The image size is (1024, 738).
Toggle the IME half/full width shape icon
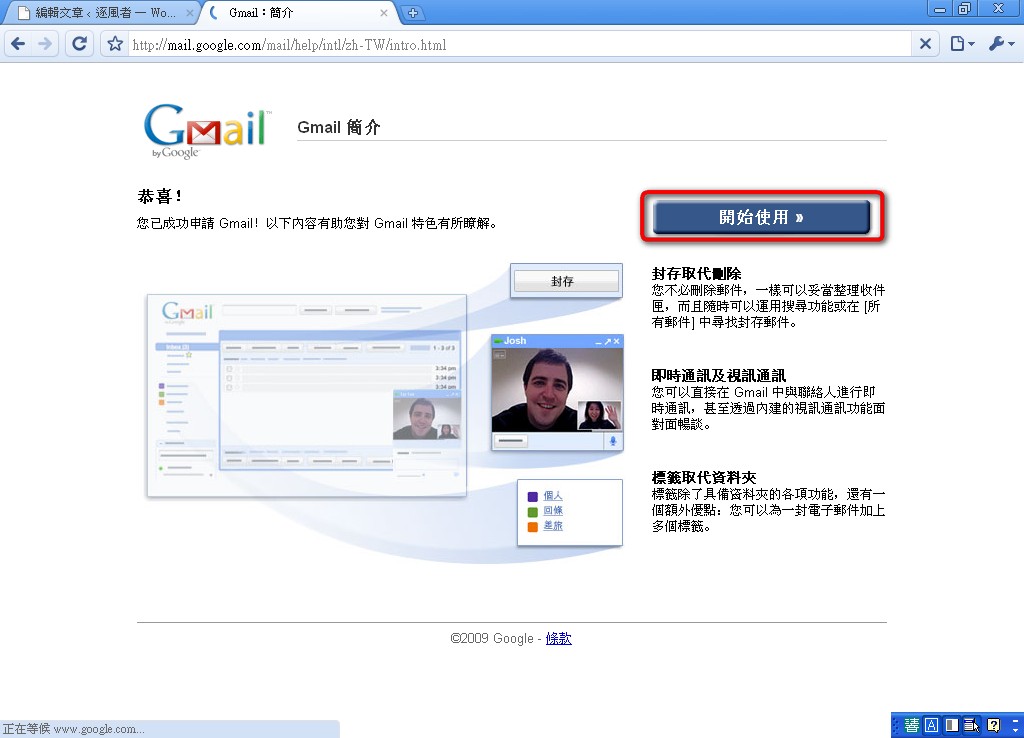tap(952, 725)
